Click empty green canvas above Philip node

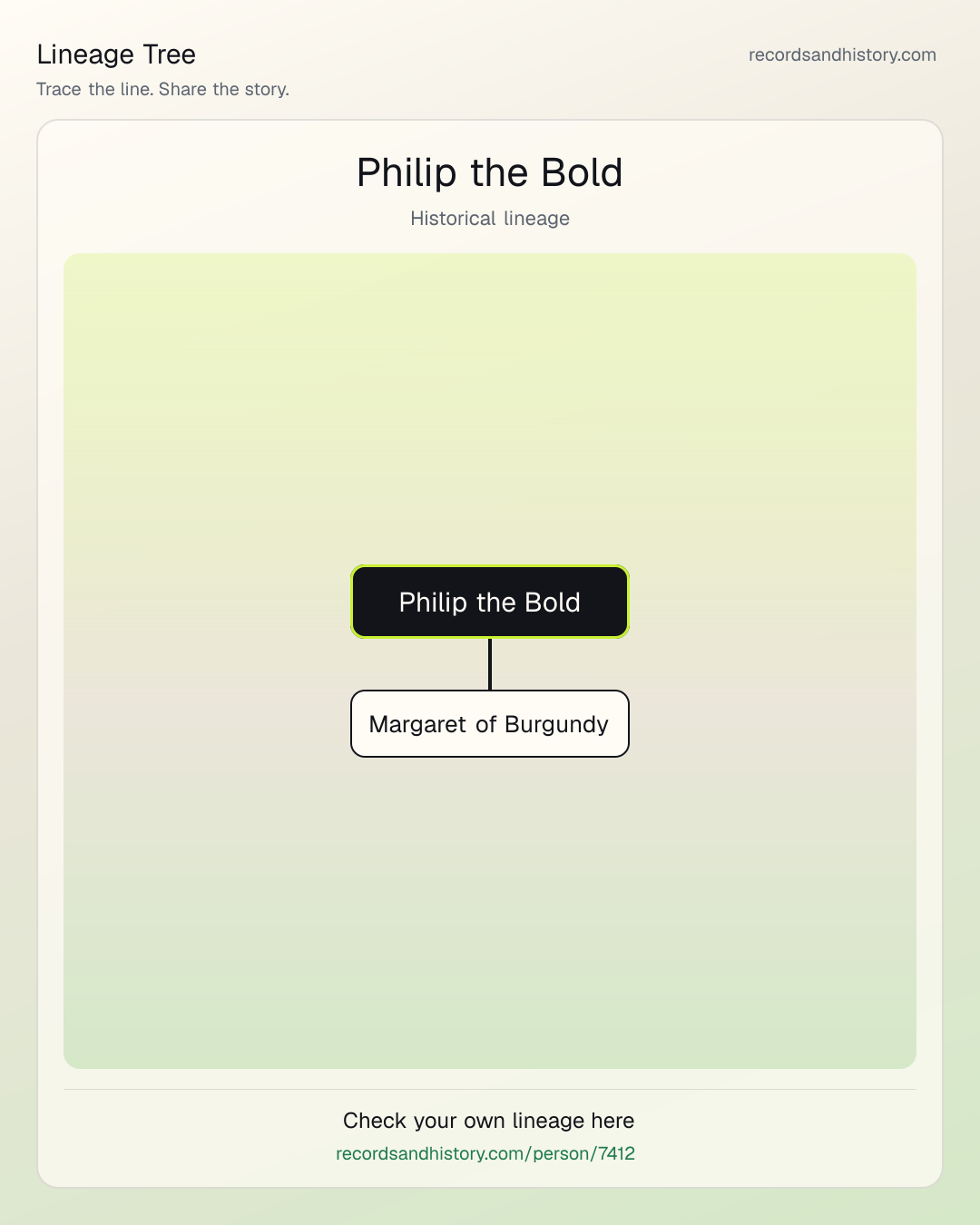click(x=490, y=408)
